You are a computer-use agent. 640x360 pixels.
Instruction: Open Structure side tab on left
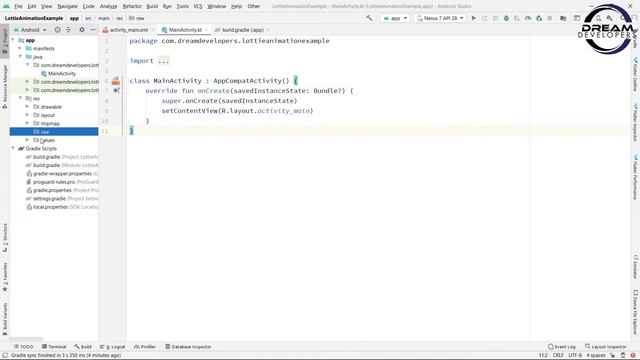pyautogui.click(x=5, y=237)
